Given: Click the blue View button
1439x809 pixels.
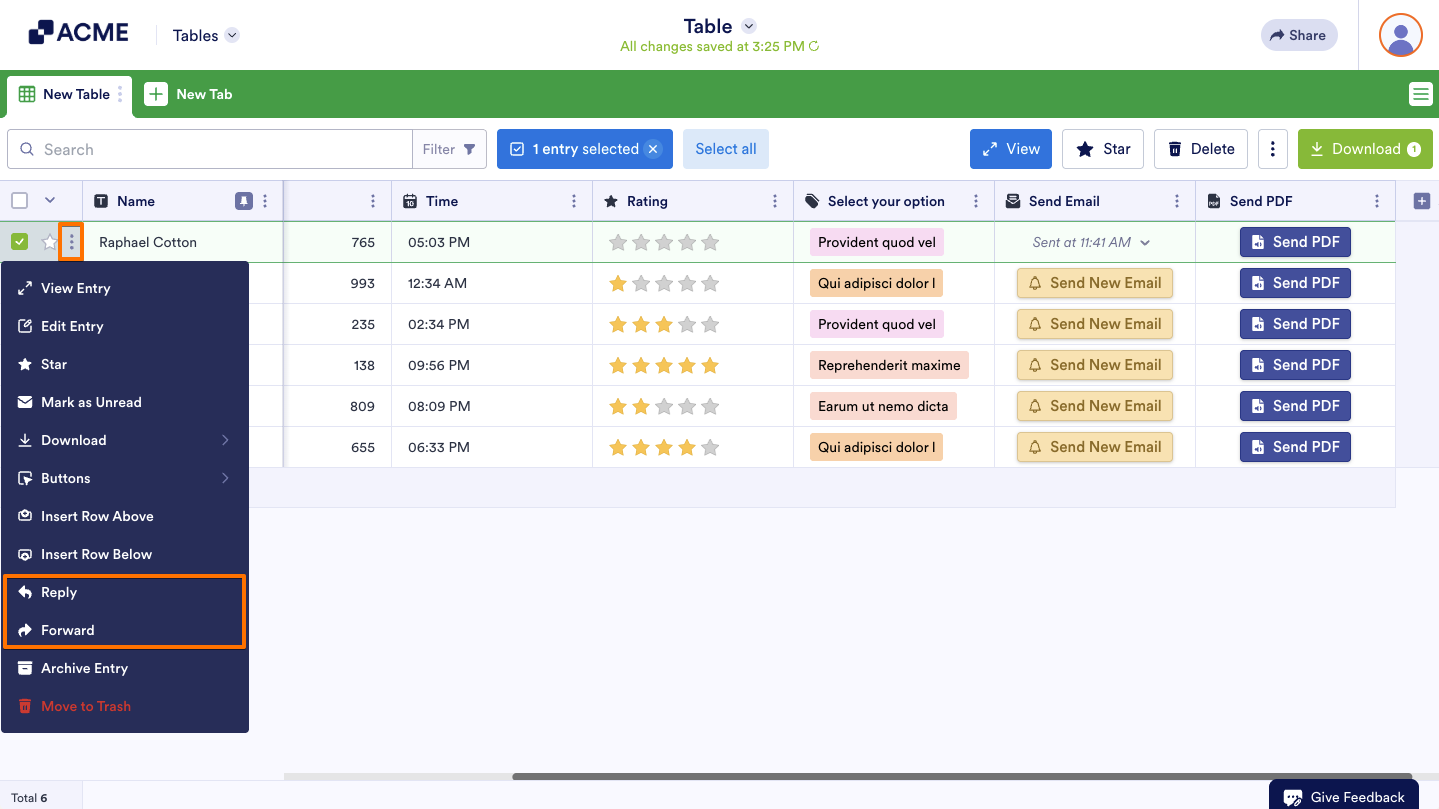Looking at the screenshot, I should (x=1011, y=149).
